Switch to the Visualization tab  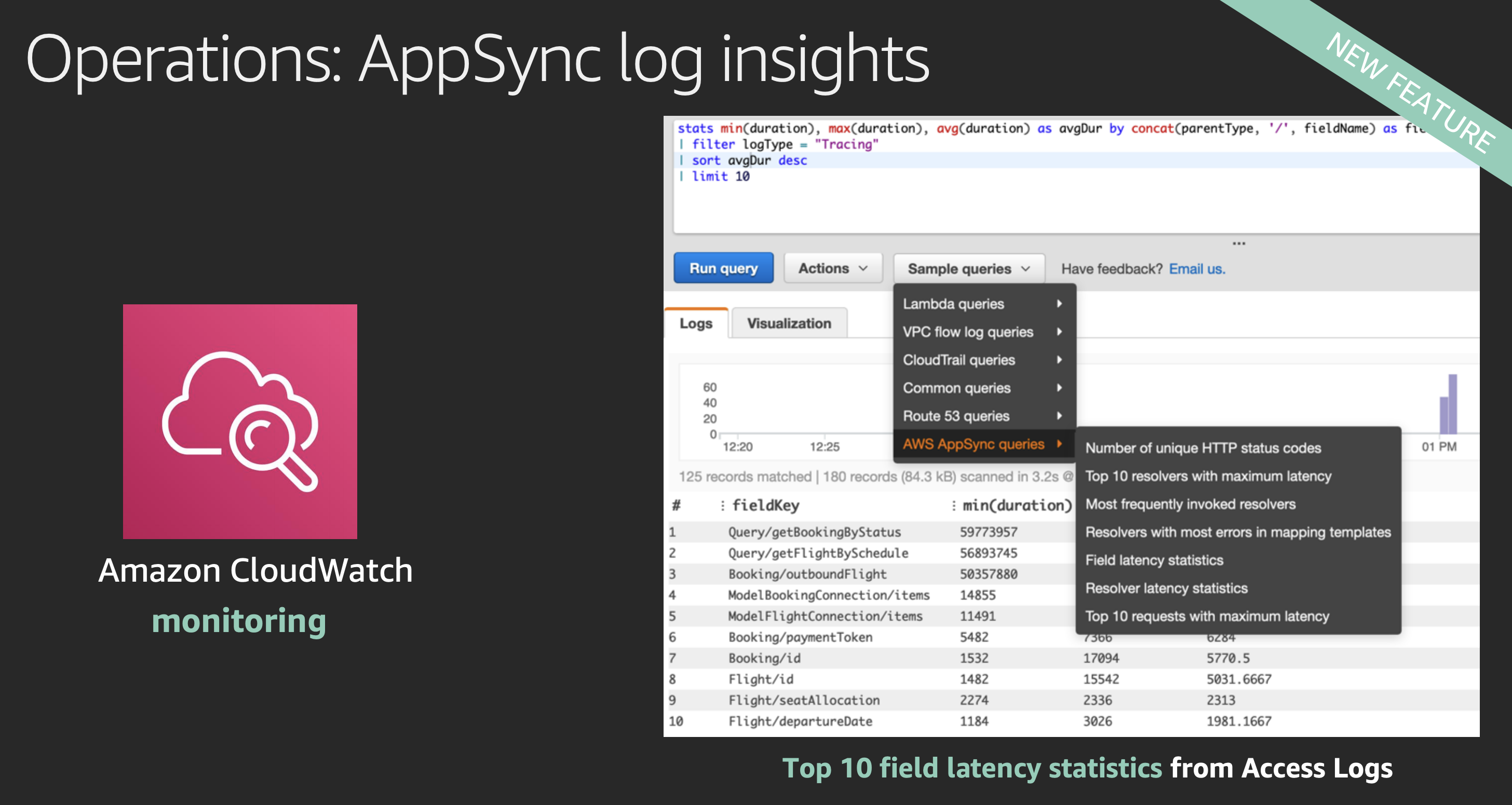click(789, 324)
